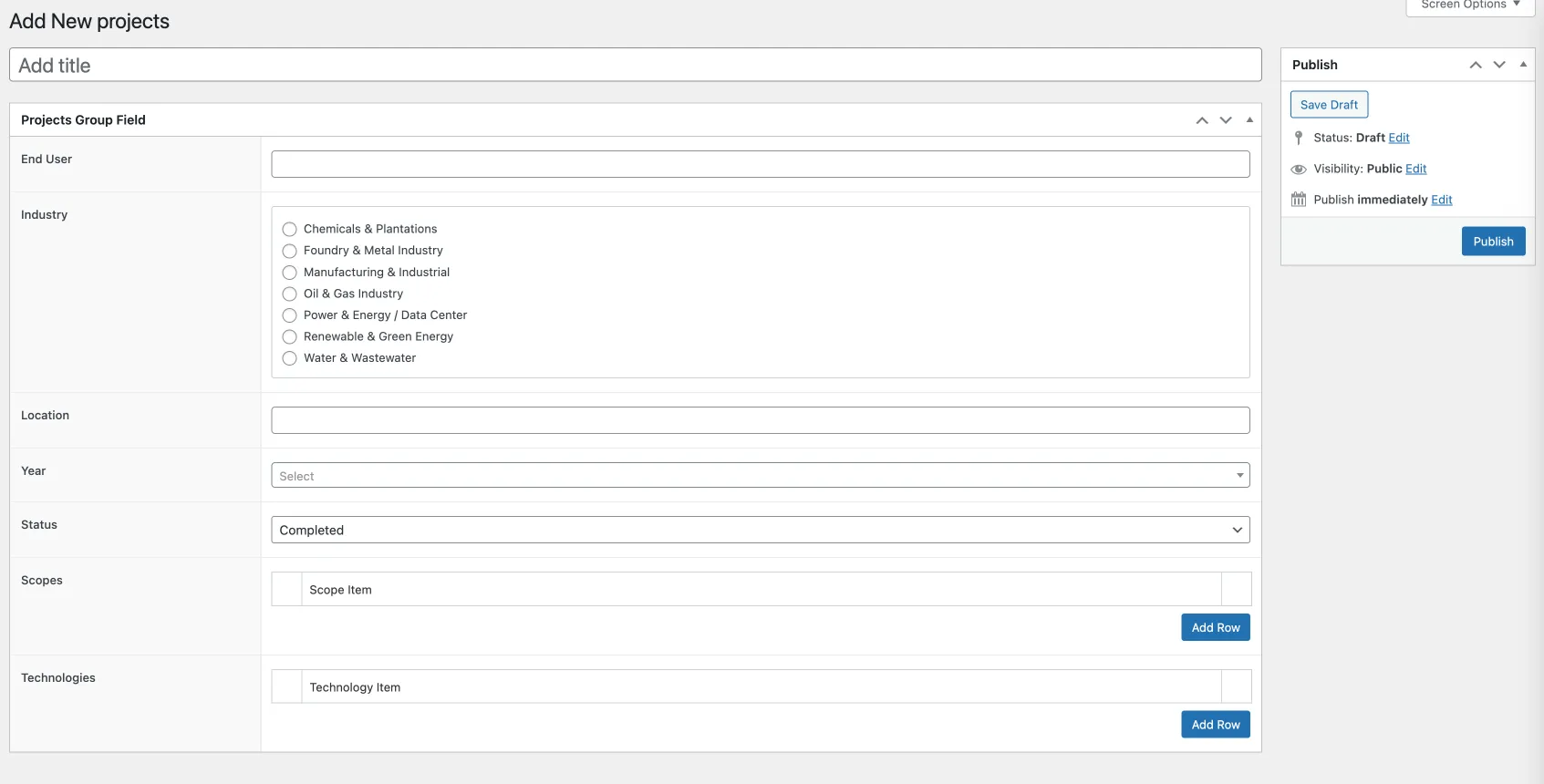
Task: Select Manufacturing & Industrial radio
Action: point(289,273)
